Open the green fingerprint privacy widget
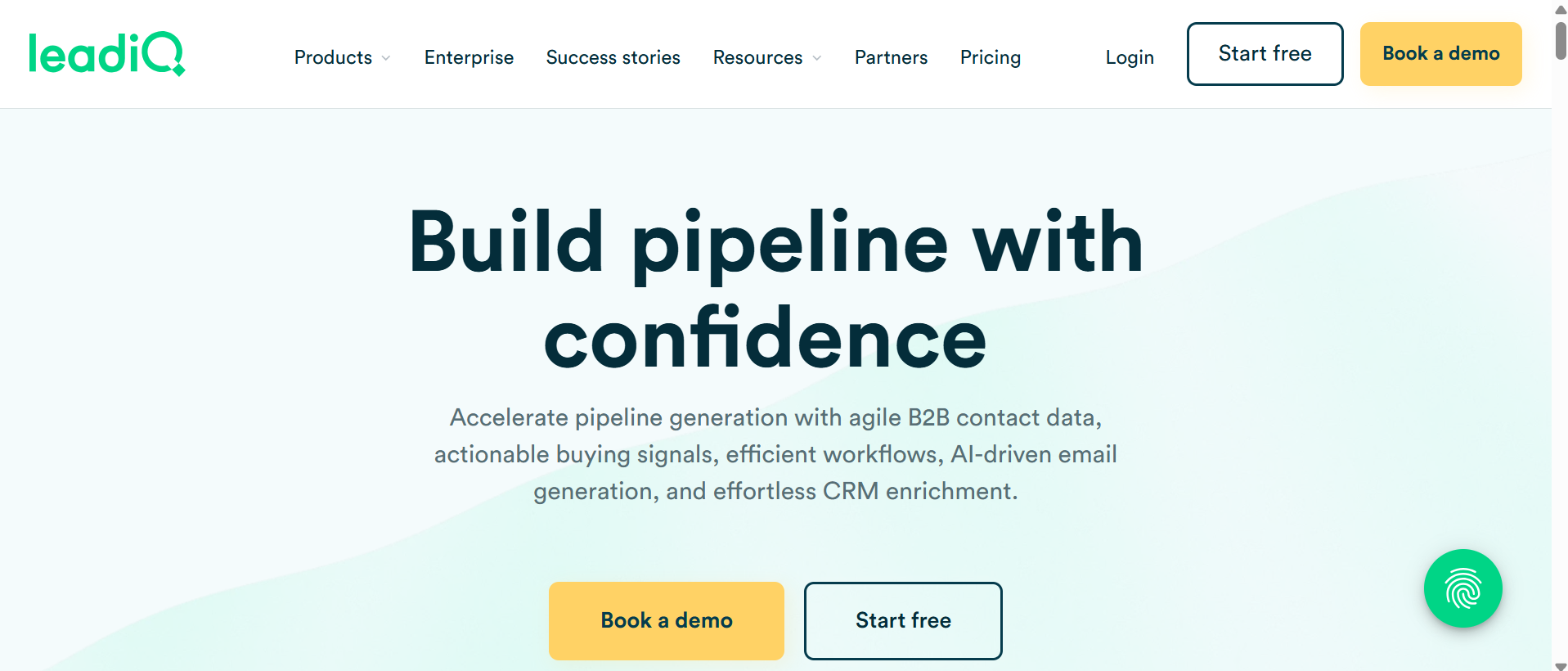The height and width of the screenshot is (671, 1568). tap(1462, 588)
